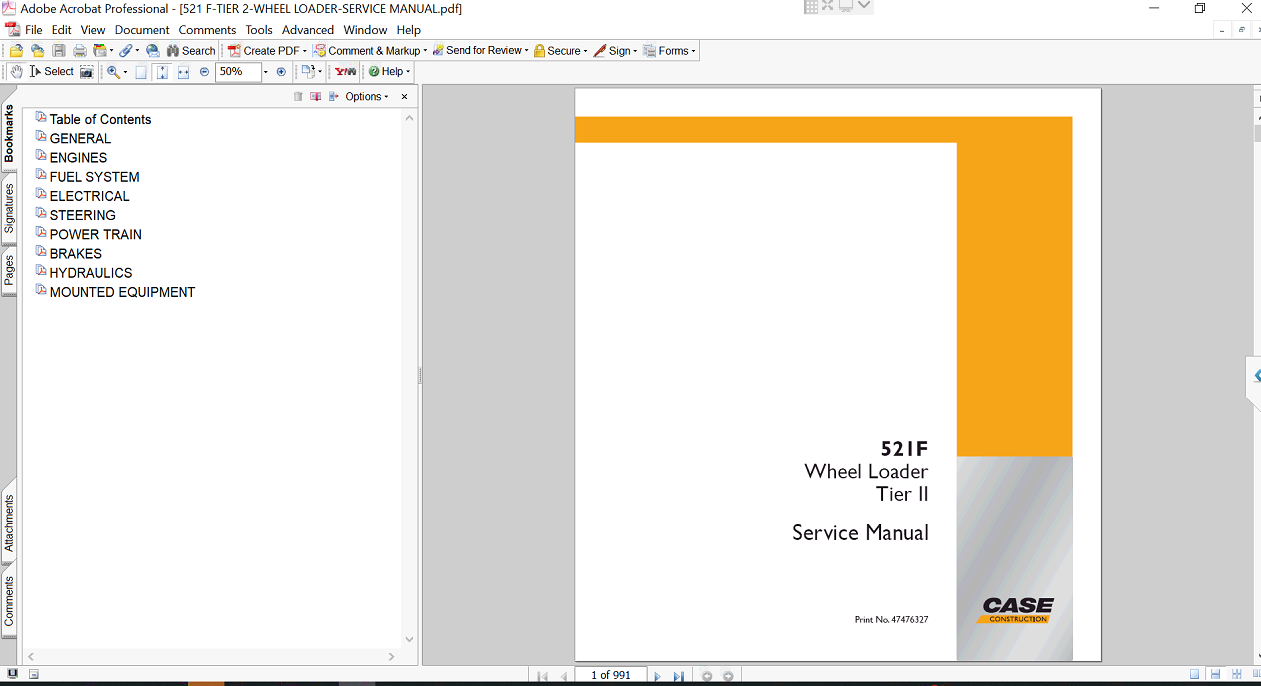
Task: Click the Print icon in toolbar
Action: coord(79,51)
